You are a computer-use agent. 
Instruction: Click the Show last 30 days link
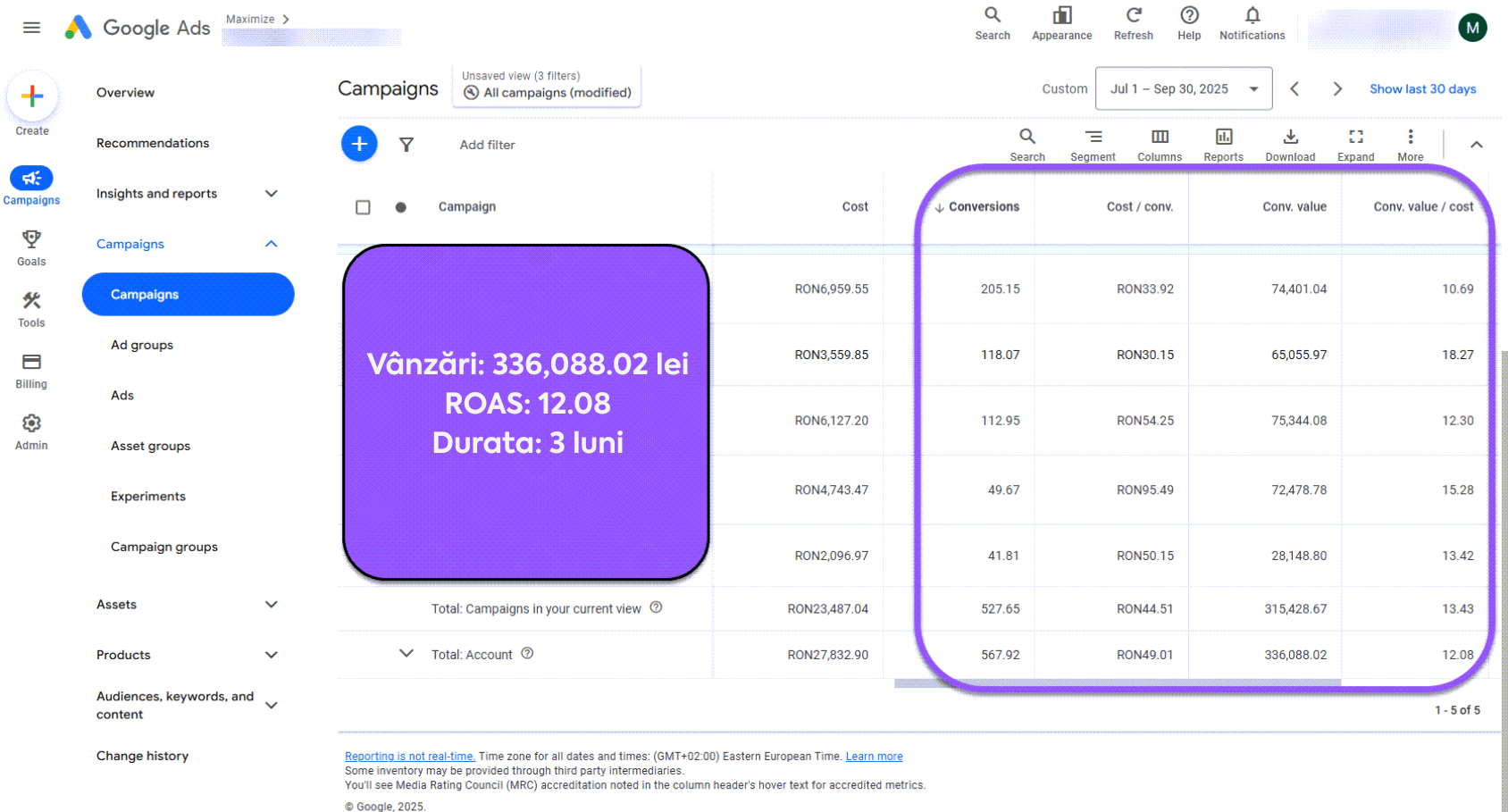point(1422,88)
